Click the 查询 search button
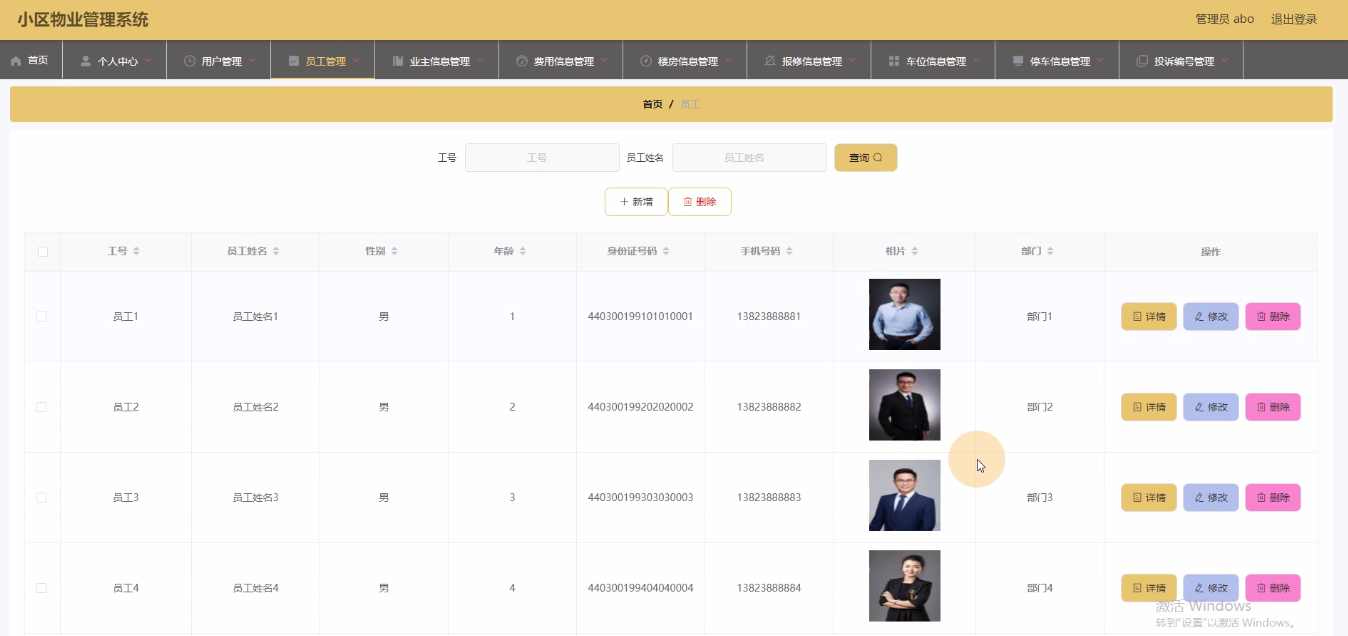 click(865, 158)
